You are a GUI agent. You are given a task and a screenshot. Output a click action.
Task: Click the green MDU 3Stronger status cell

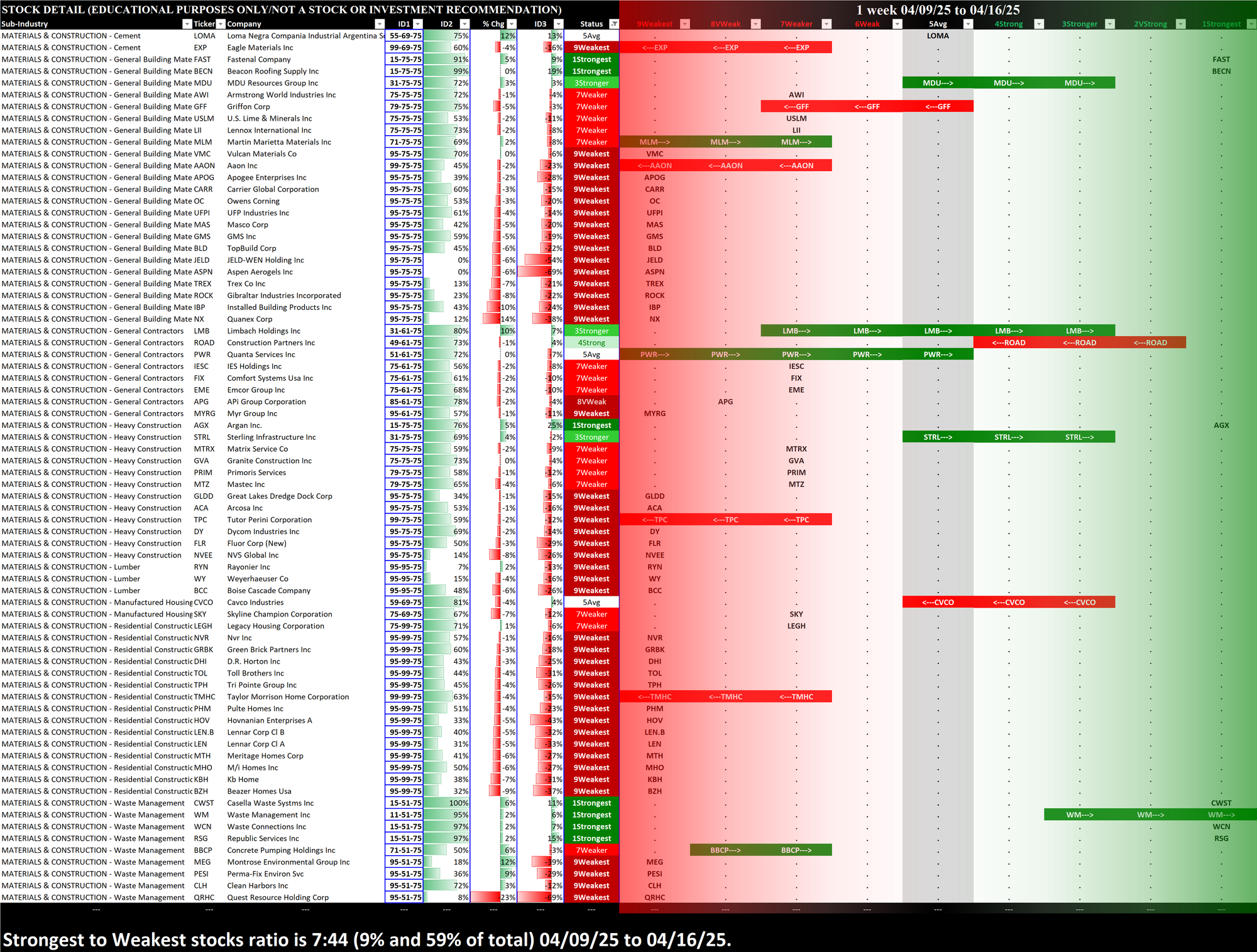tap(591, 83)
